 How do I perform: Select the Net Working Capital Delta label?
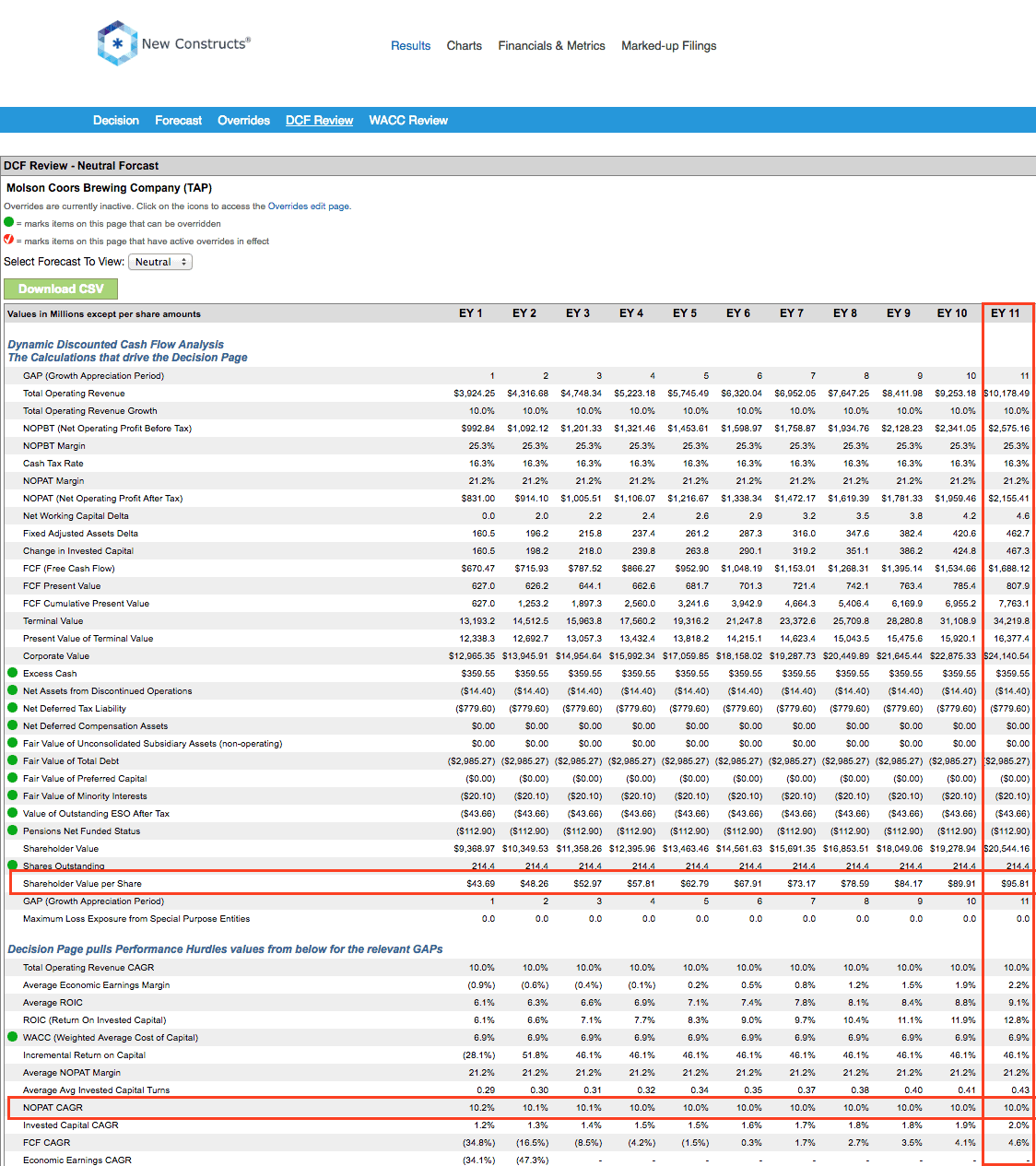coord(76,515)
